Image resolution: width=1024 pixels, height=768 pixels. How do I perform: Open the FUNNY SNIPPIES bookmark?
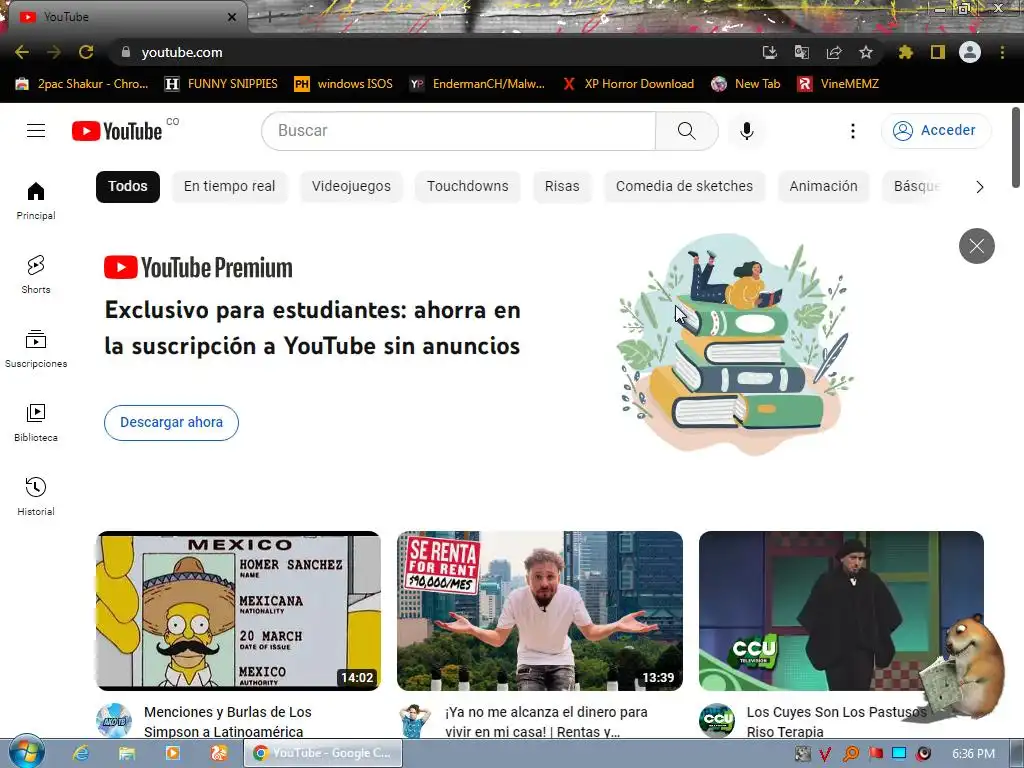(221, 84)
